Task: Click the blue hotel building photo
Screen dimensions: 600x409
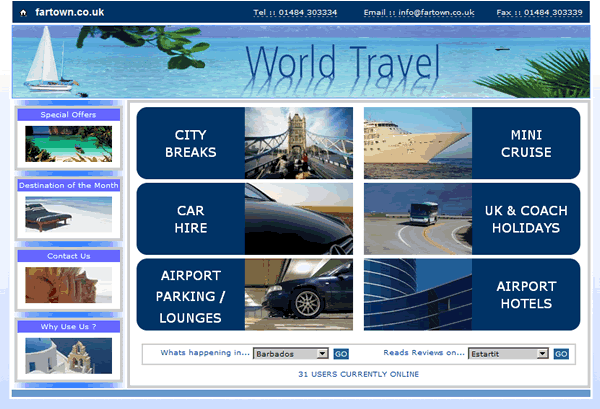Action: 418,295
